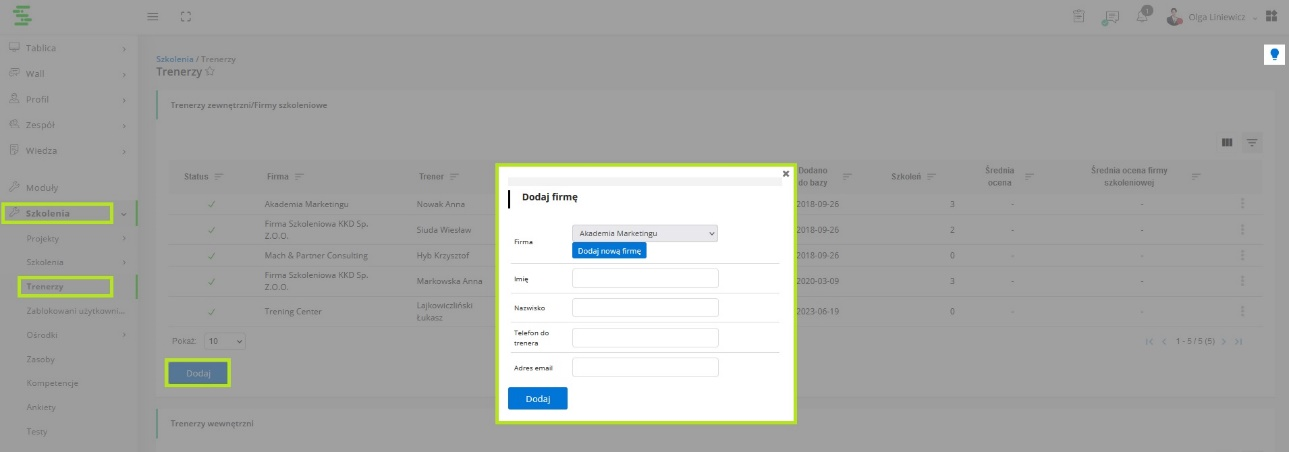Select Kompetencje in the sidebar menu
Viewport: 1289px width, 452px height.
click(x=53, y=383)
